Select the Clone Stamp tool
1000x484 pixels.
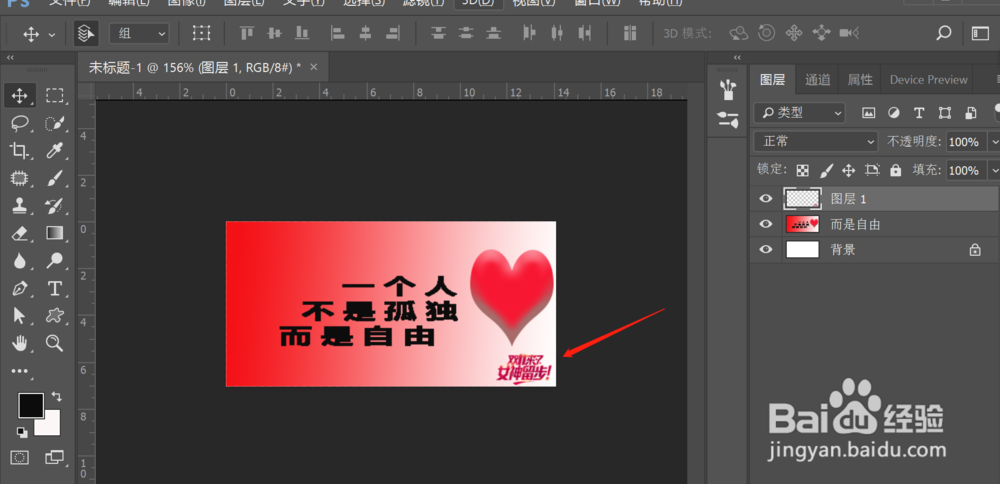pos(19,206)
